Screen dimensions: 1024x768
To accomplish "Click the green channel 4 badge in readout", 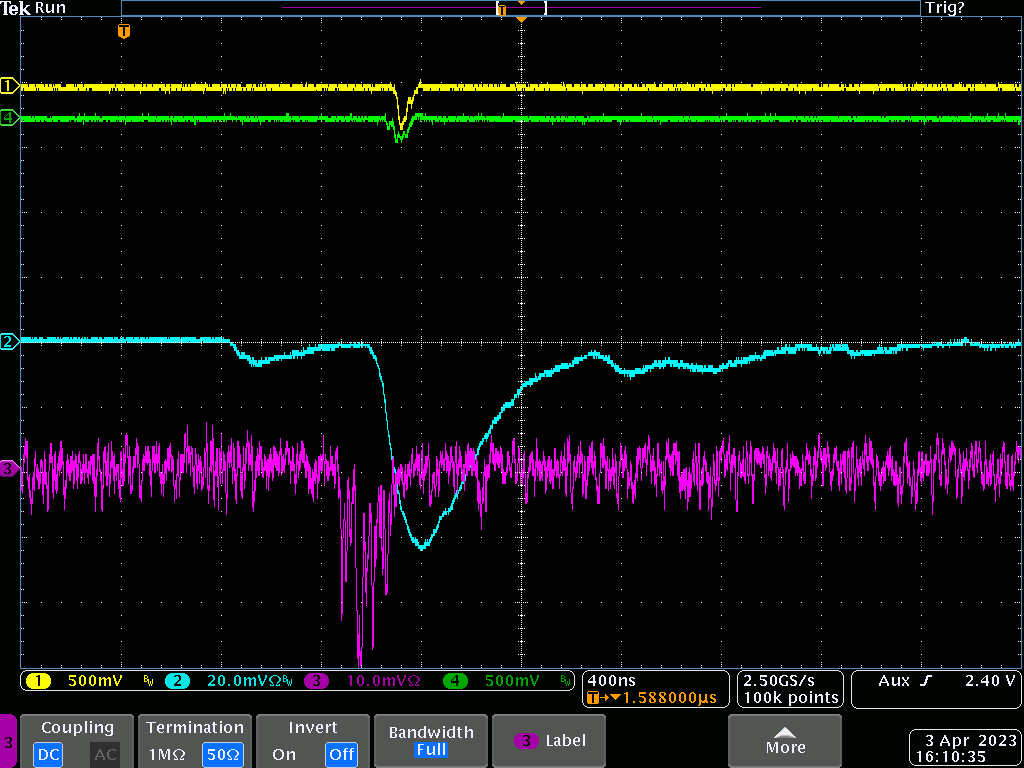I will coord(455,681).
